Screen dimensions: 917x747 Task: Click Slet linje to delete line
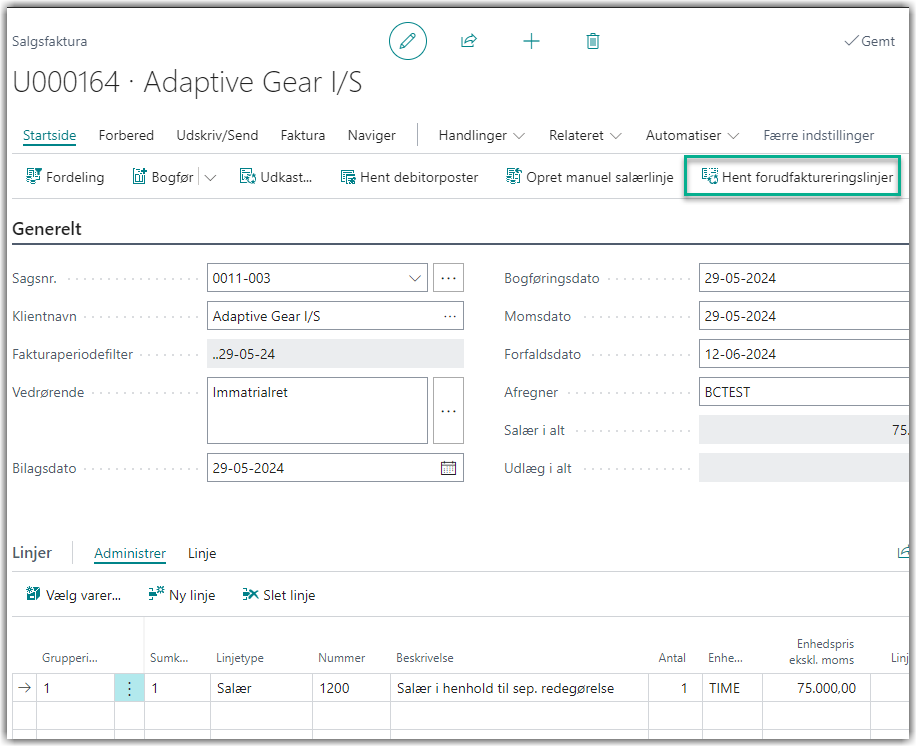(279, 595)
